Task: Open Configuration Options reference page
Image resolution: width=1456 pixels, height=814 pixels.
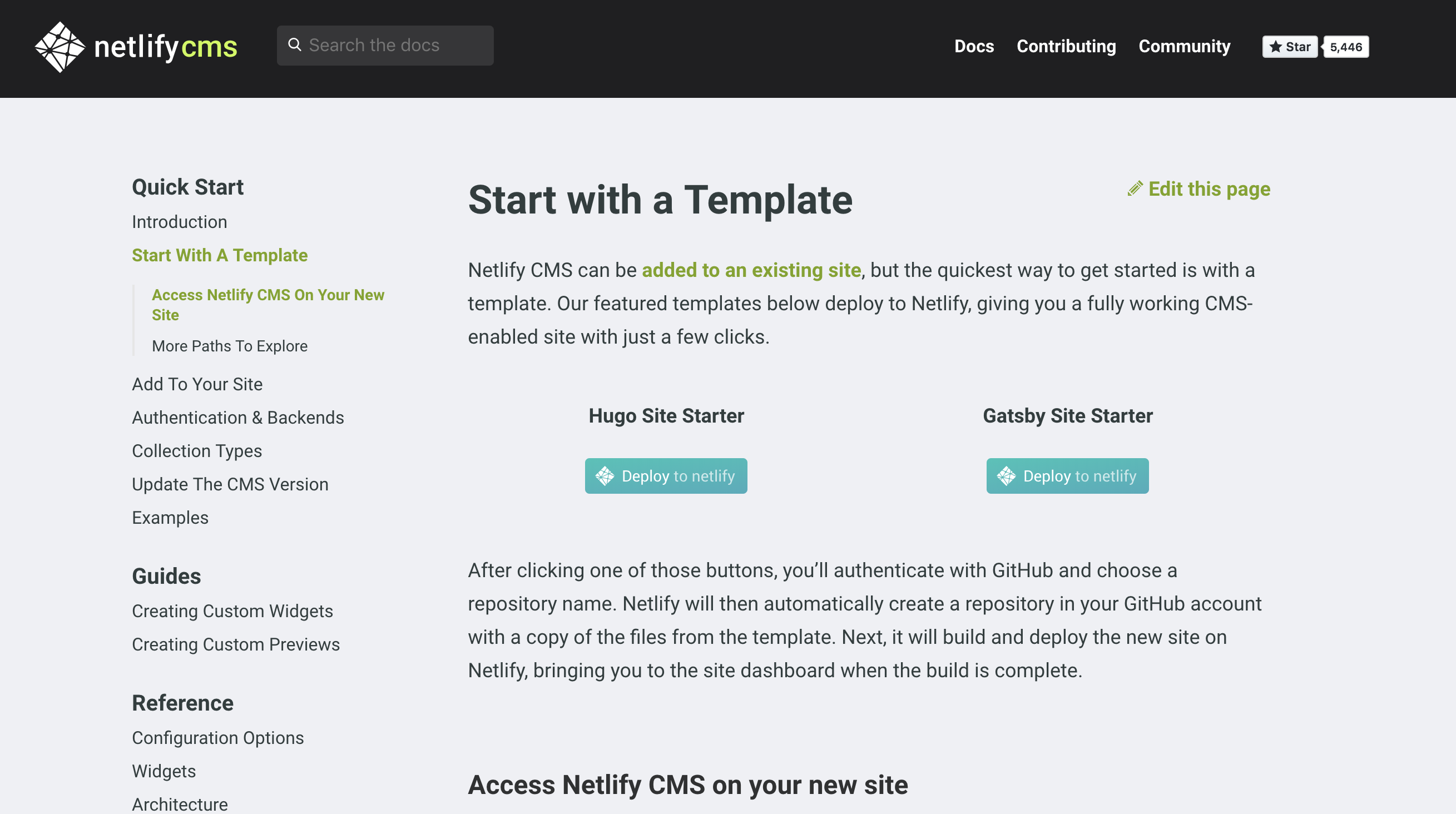Action: [217, 738]
